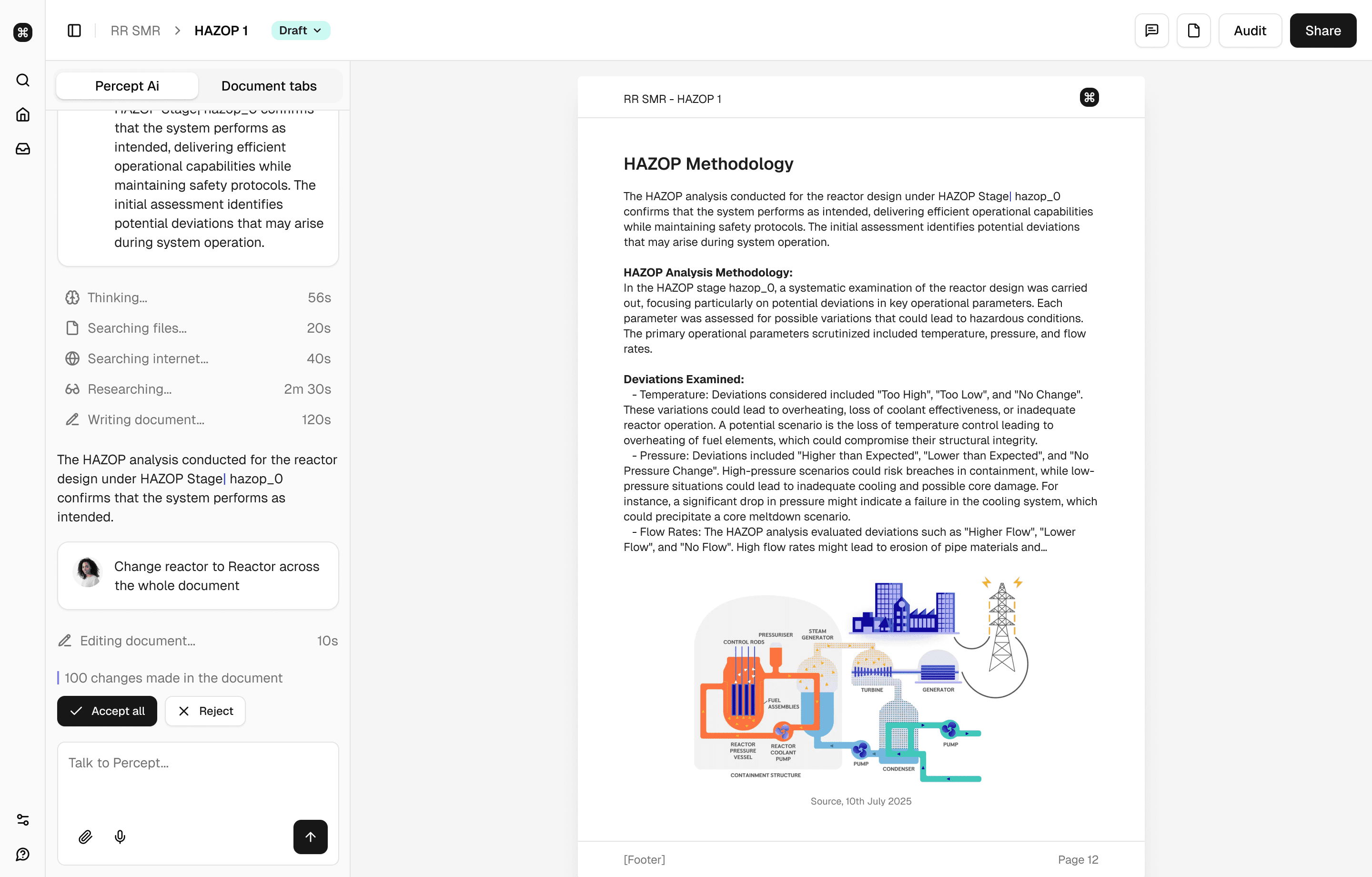
Task: Open the comments icon in top bar
Action: [x=1151, y=31]
